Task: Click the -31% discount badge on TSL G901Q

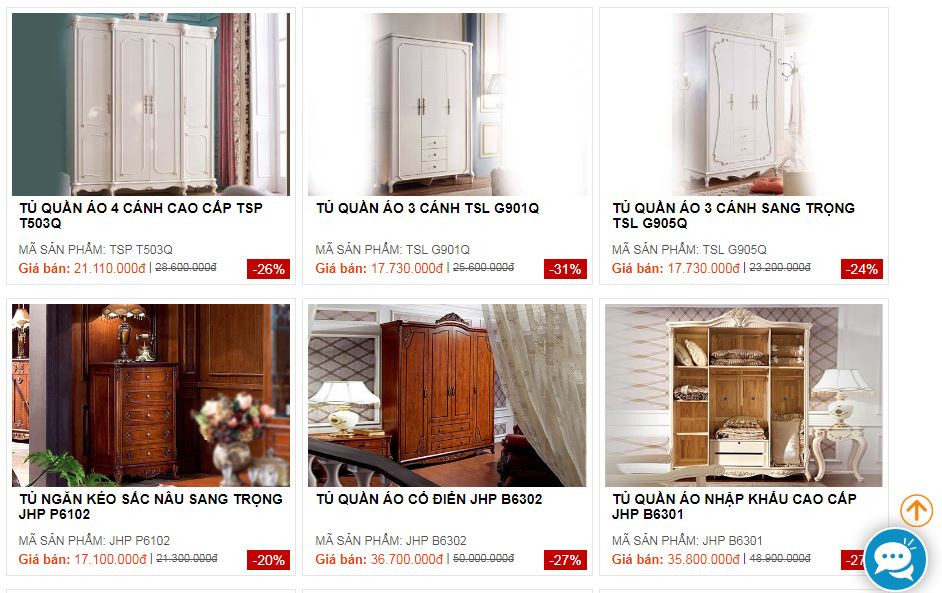Action: point(565,269)
